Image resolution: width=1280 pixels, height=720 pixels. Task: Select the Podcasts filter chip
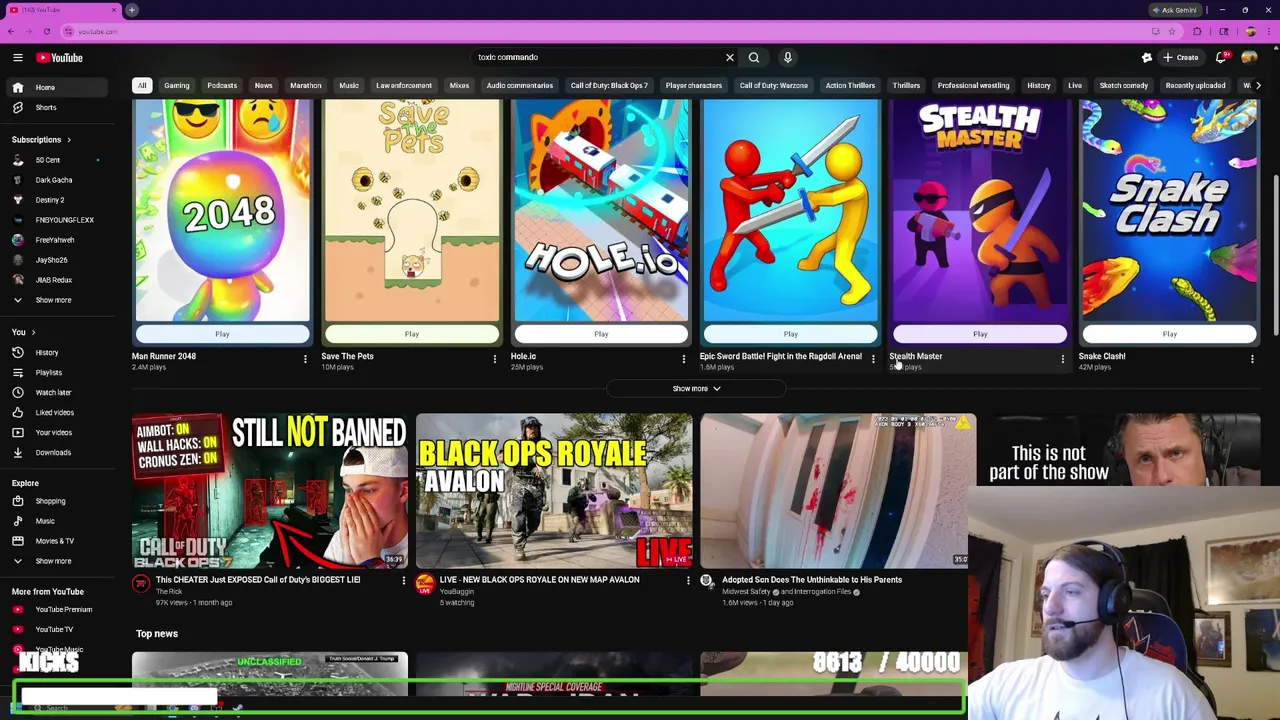pos(222,85)
